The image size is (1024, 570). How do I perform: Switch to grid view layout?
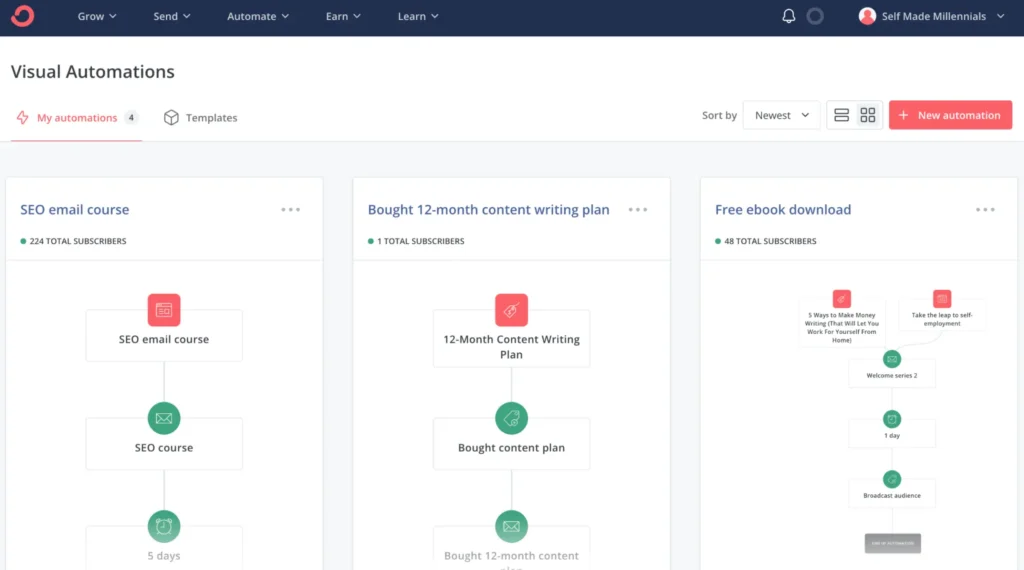867,115
